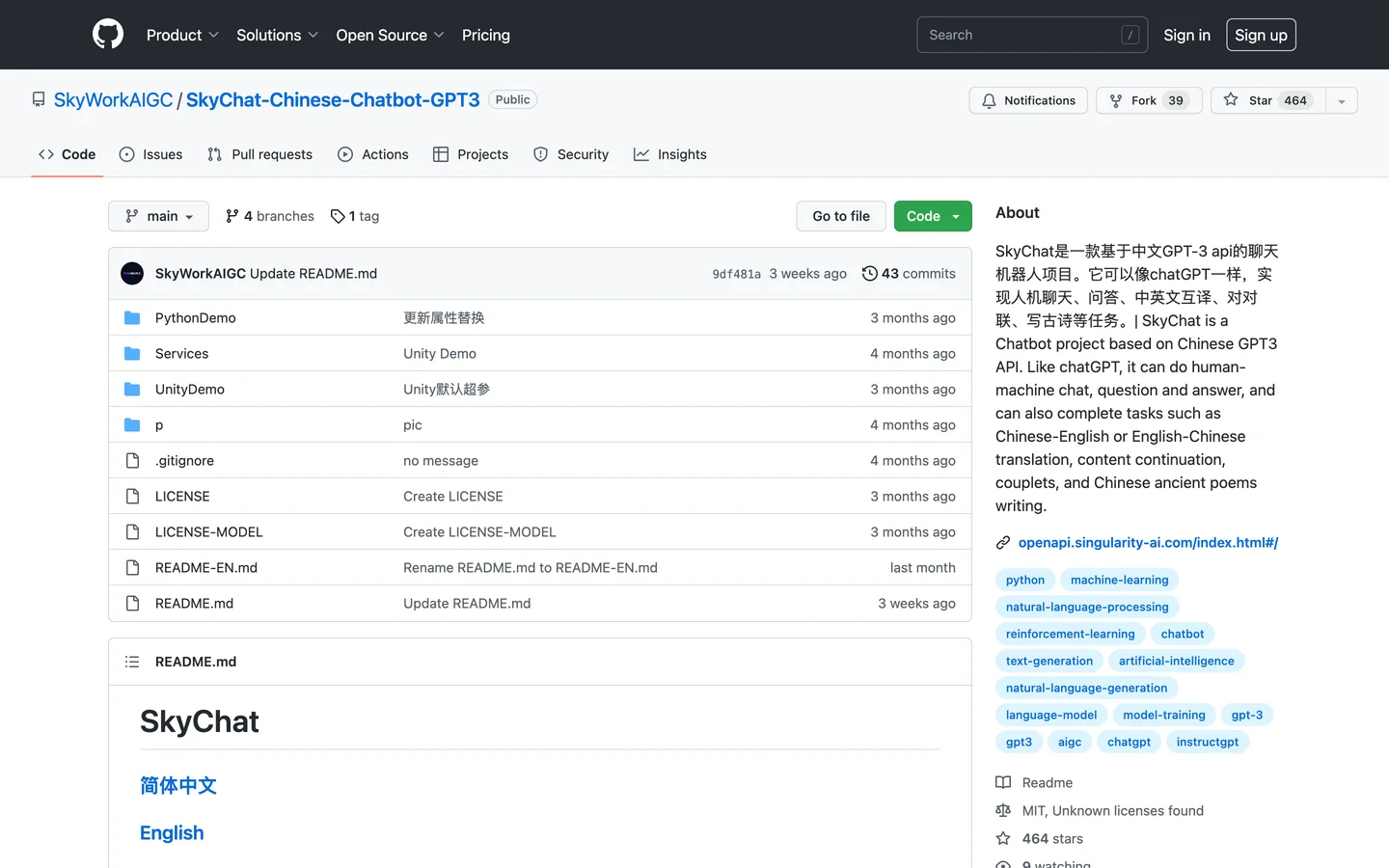Open the English README link
Viewport: 1389px width, 868px height.
172,833
